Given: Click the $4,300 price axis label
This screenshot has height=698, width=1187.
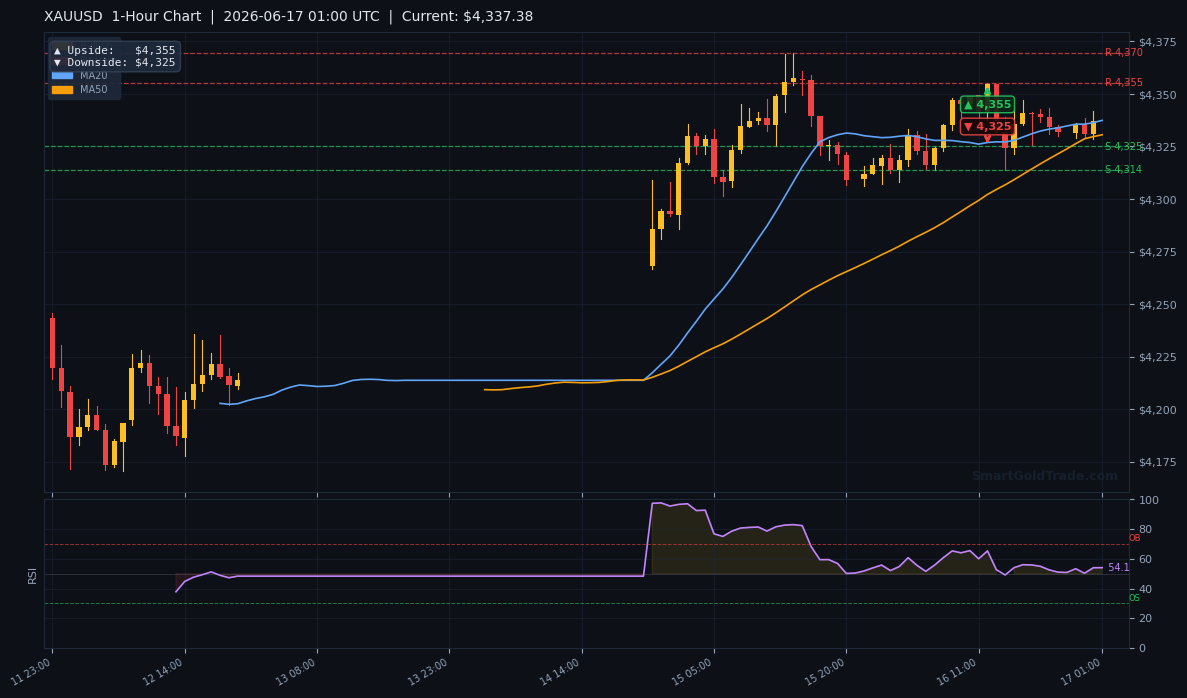Looking at the screenshot, I should [1157, 200].
